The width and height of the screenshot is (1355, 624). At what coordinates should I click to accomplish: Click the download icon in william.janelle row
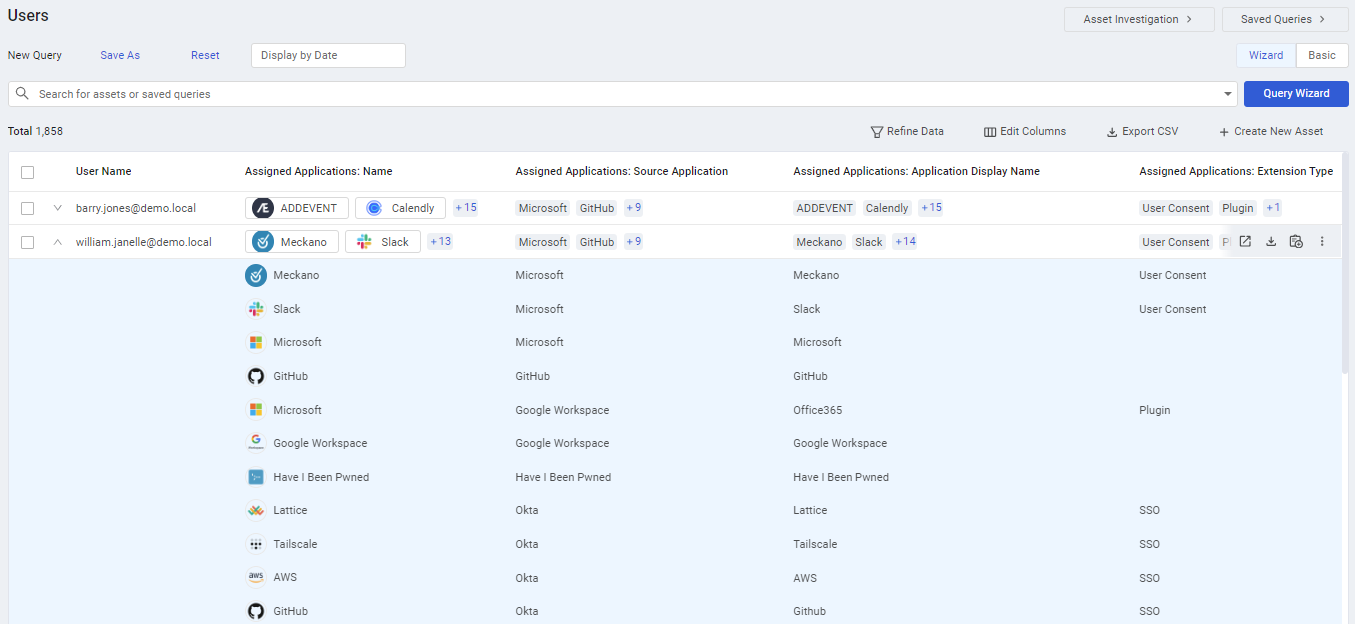tap(1271, 241)
